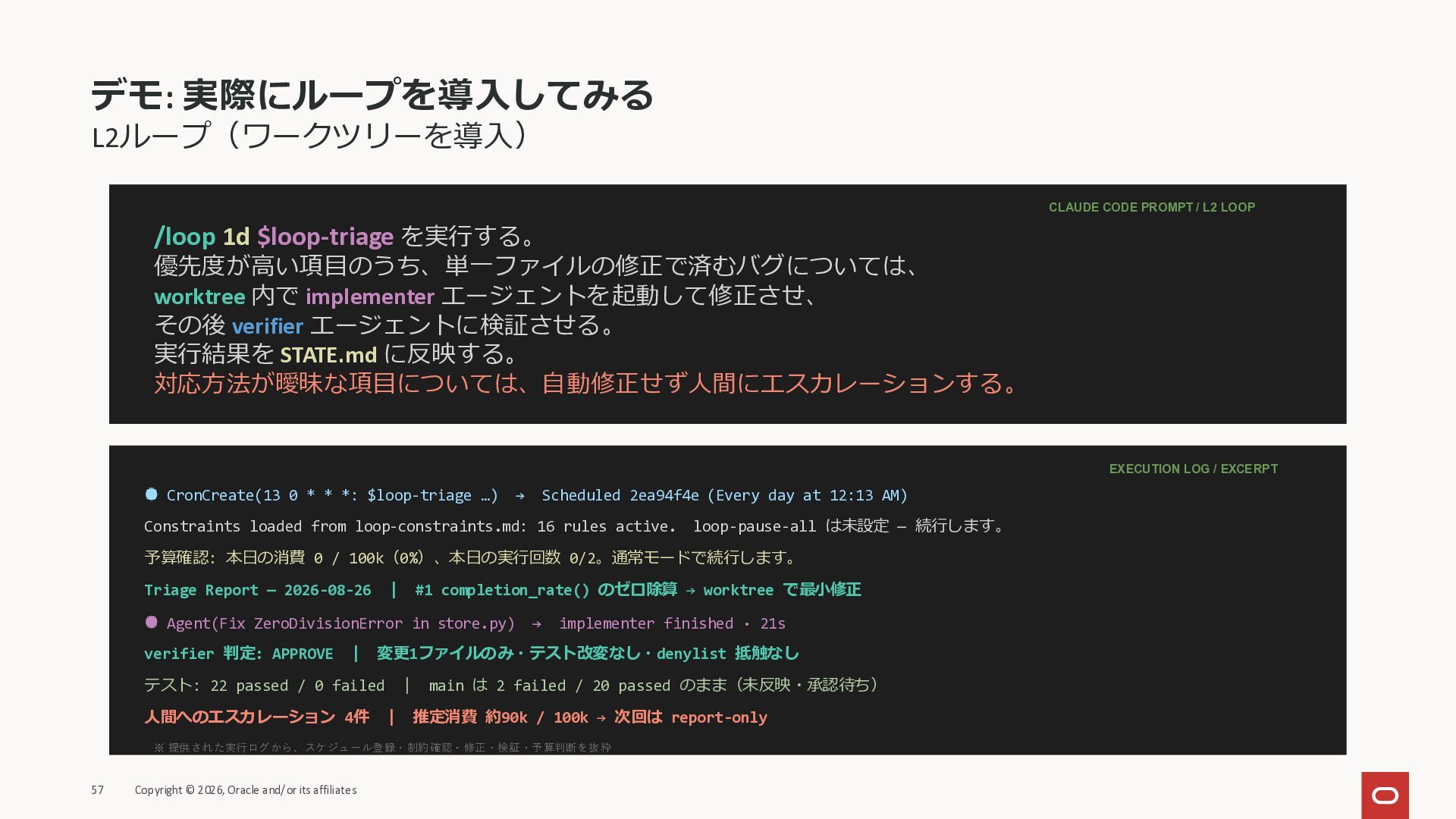Click the line 優先度が高い項目のうち
The height and width of the screenshot is (819, 1456).
tap(538, 265)
